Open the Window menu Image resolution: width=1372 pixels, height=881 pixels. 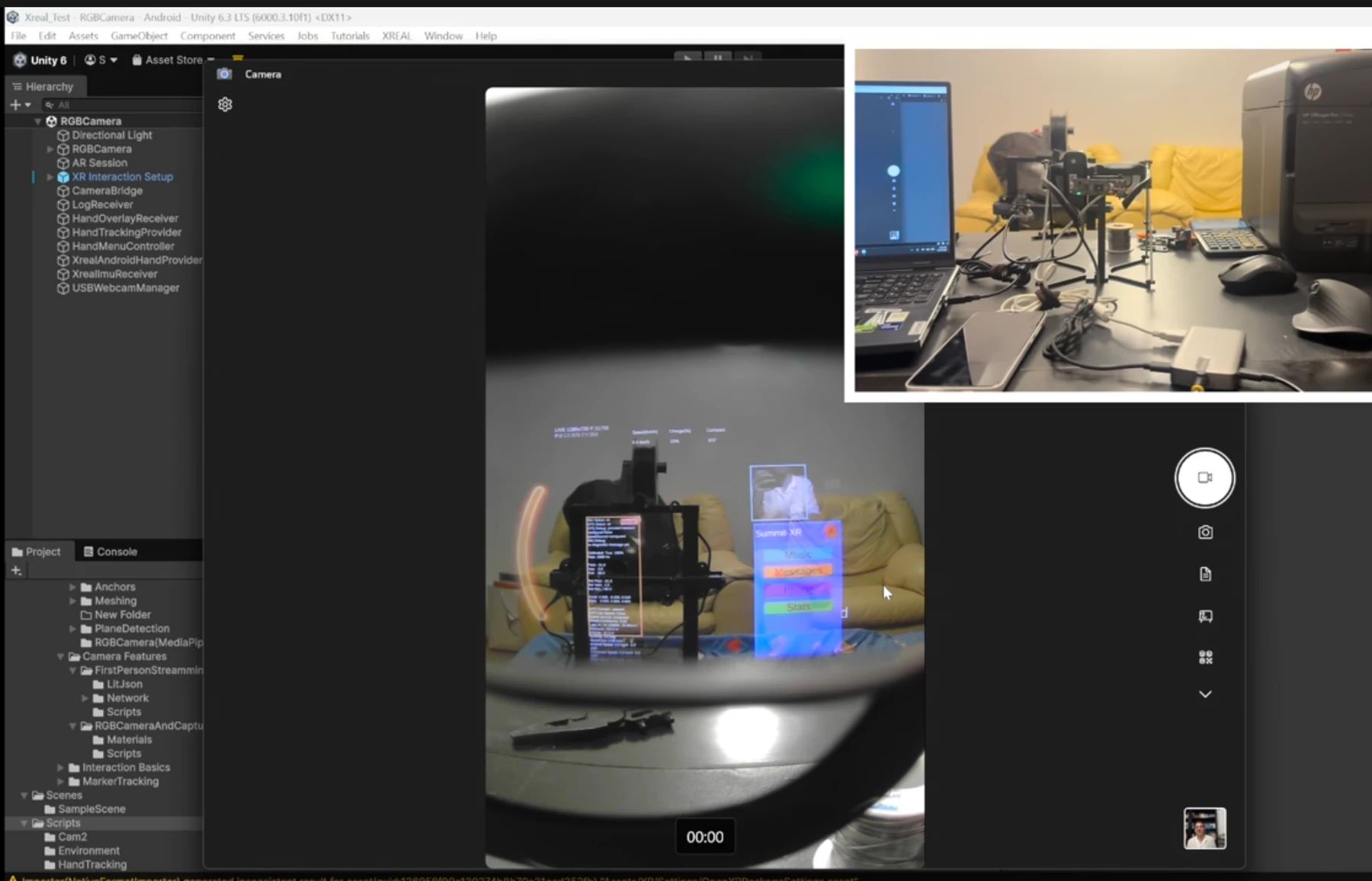pyautogui.click(x=444, y=36)
